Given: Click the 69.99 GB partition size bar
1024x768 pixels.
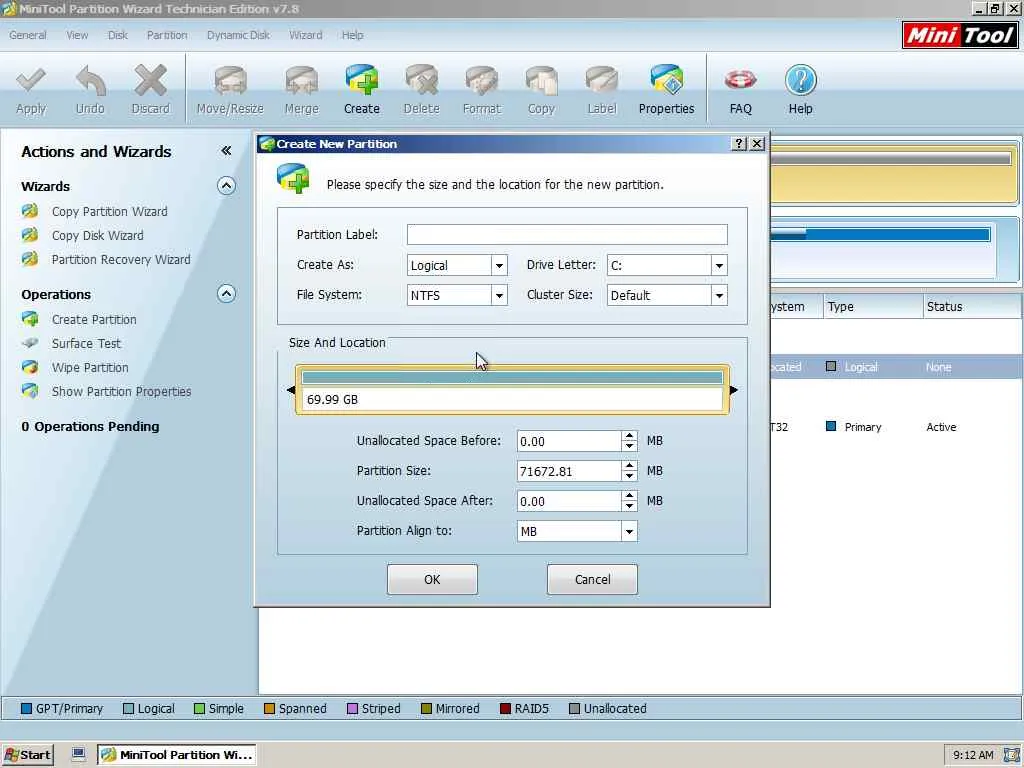Looking at the screenshot, I should (x=513, y=390).
